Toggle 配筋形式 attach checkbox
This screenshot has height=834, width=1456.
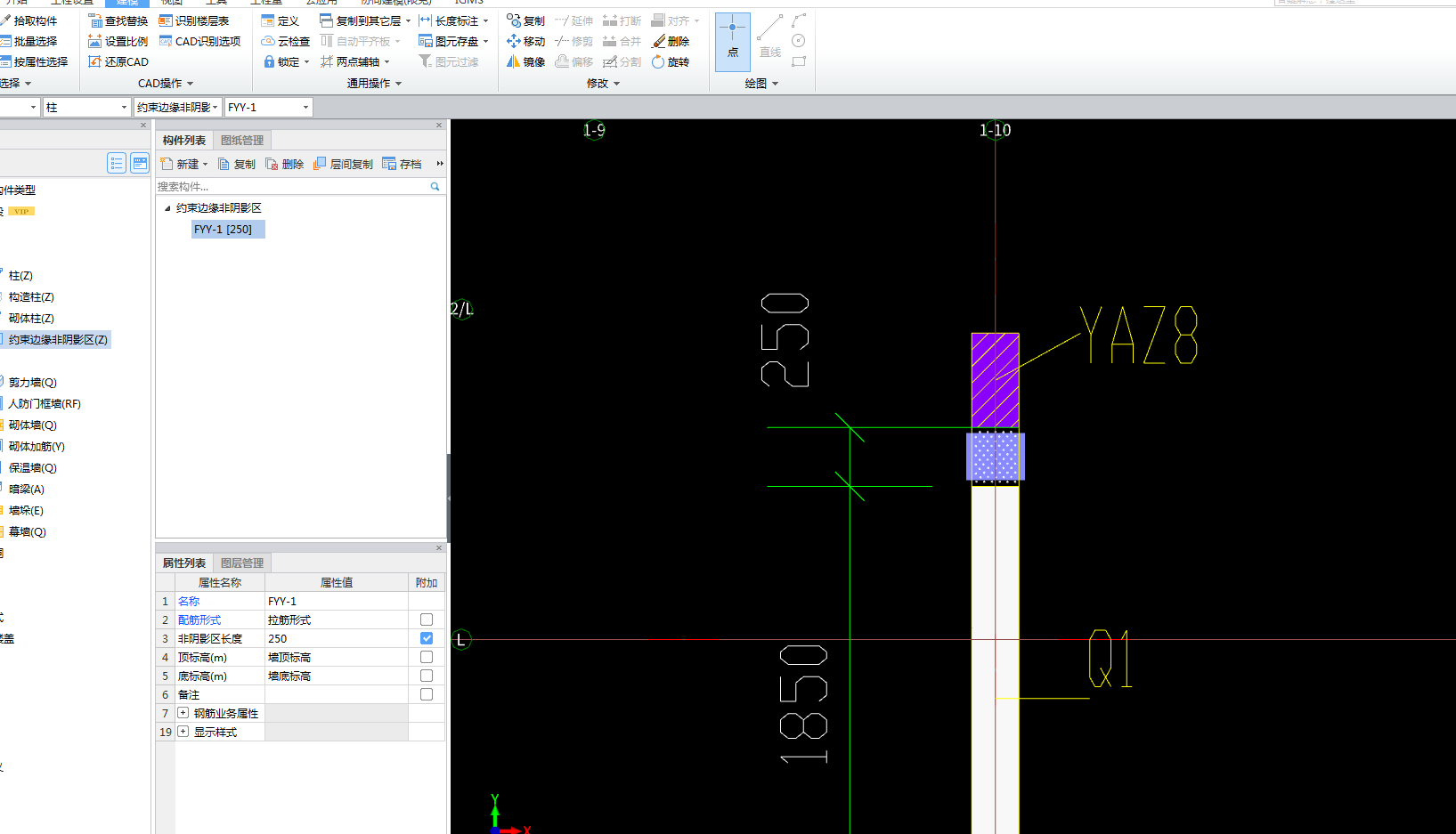click(x=427, y=619)
